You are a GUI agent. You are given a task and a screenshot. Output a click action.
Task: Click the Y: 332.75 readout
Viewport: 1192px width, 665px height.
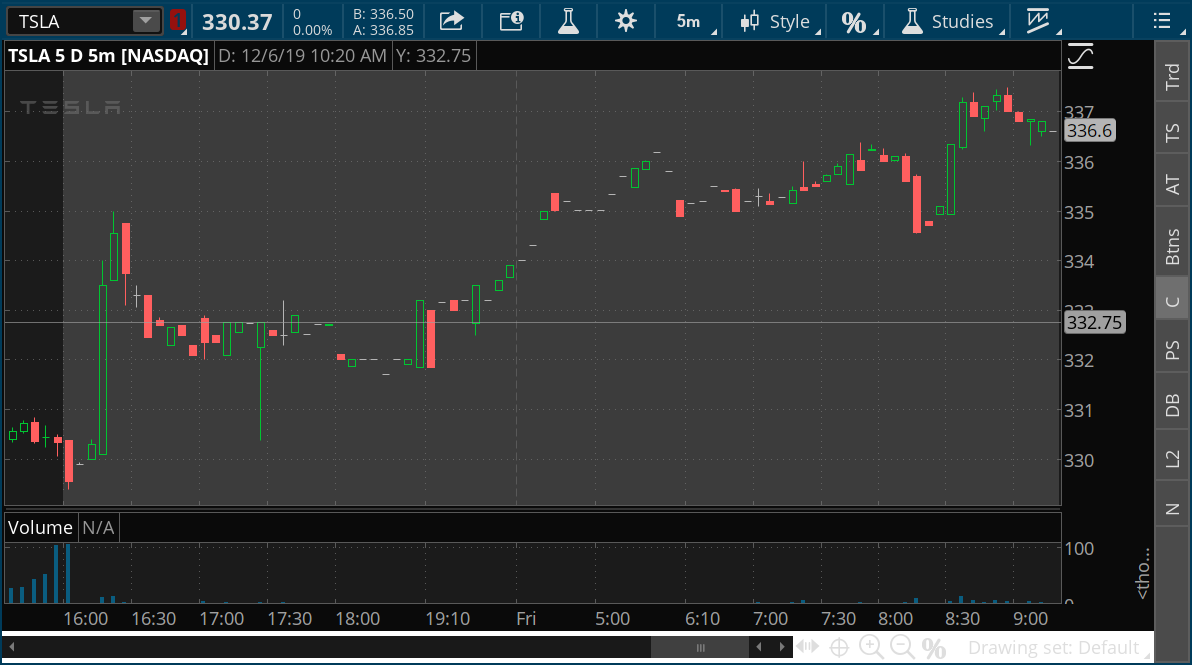coord(433,55)
